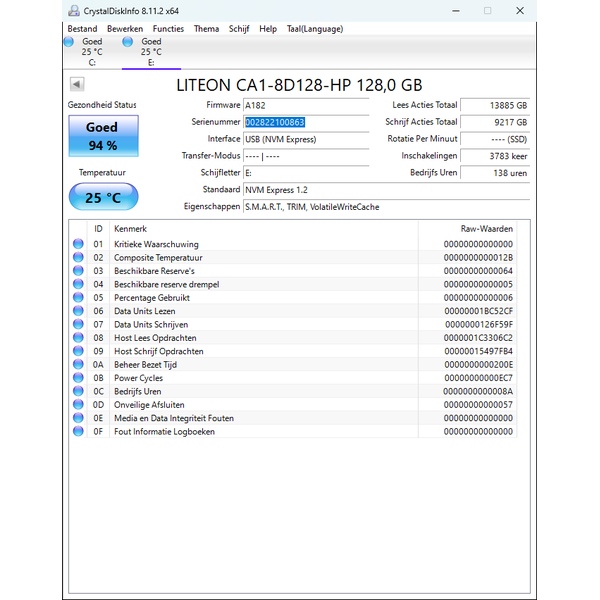
Task: Click status orb for Beheer Bezet Tijd
Action: click(x=78, y=364)
